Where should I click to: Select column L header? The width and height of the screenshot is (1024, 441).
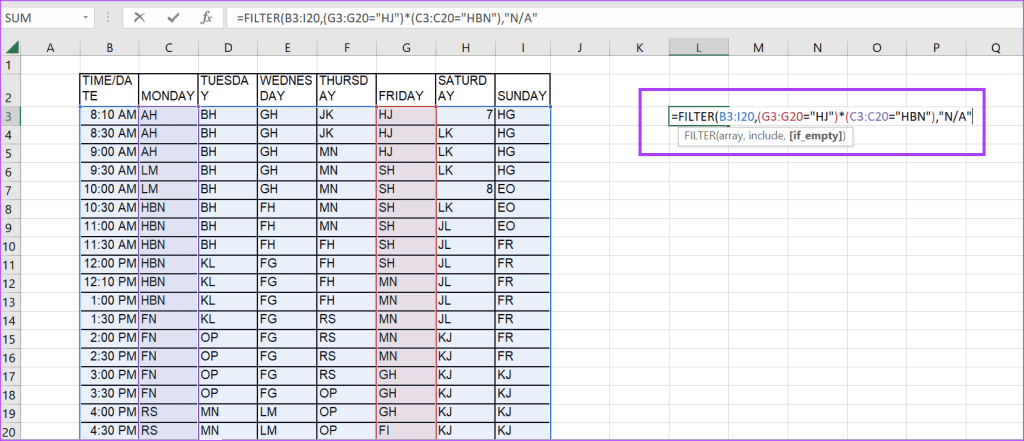coord(698,47)
